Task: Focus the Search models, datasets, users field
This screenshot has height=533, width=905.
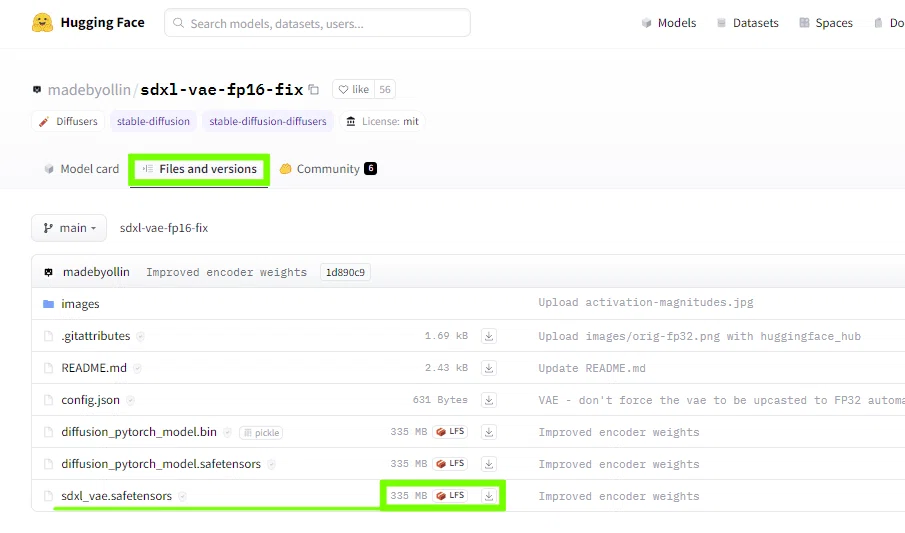Action: click(317, 23)
